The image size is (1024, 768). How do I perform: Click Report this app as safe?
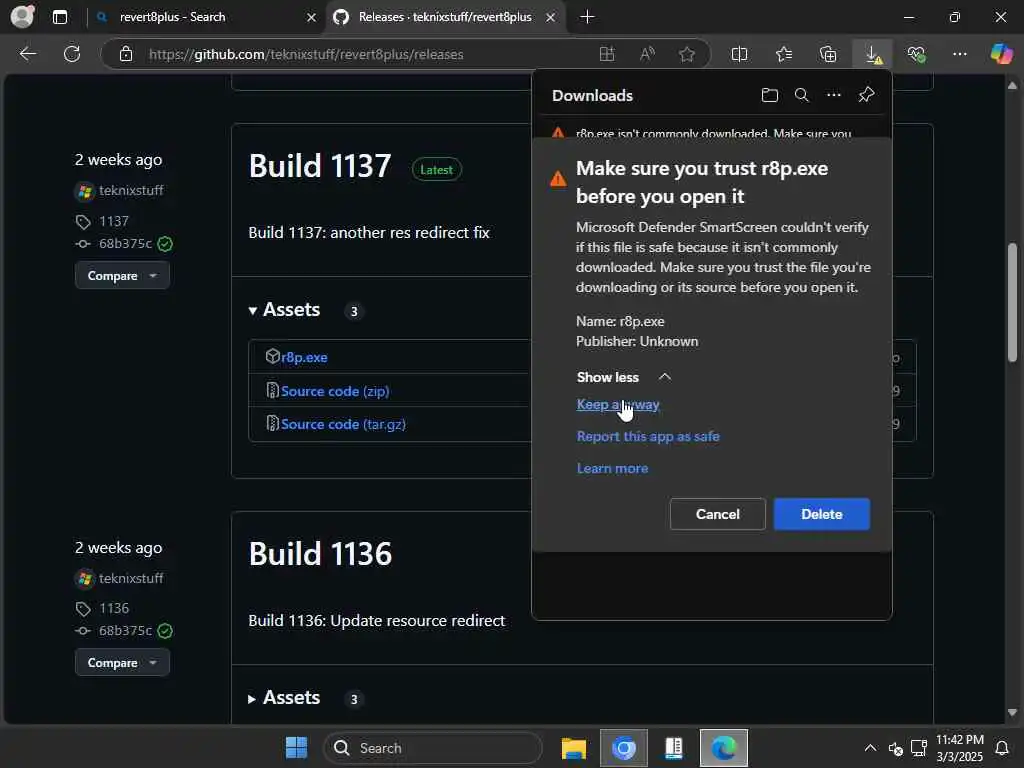point(648,436)
